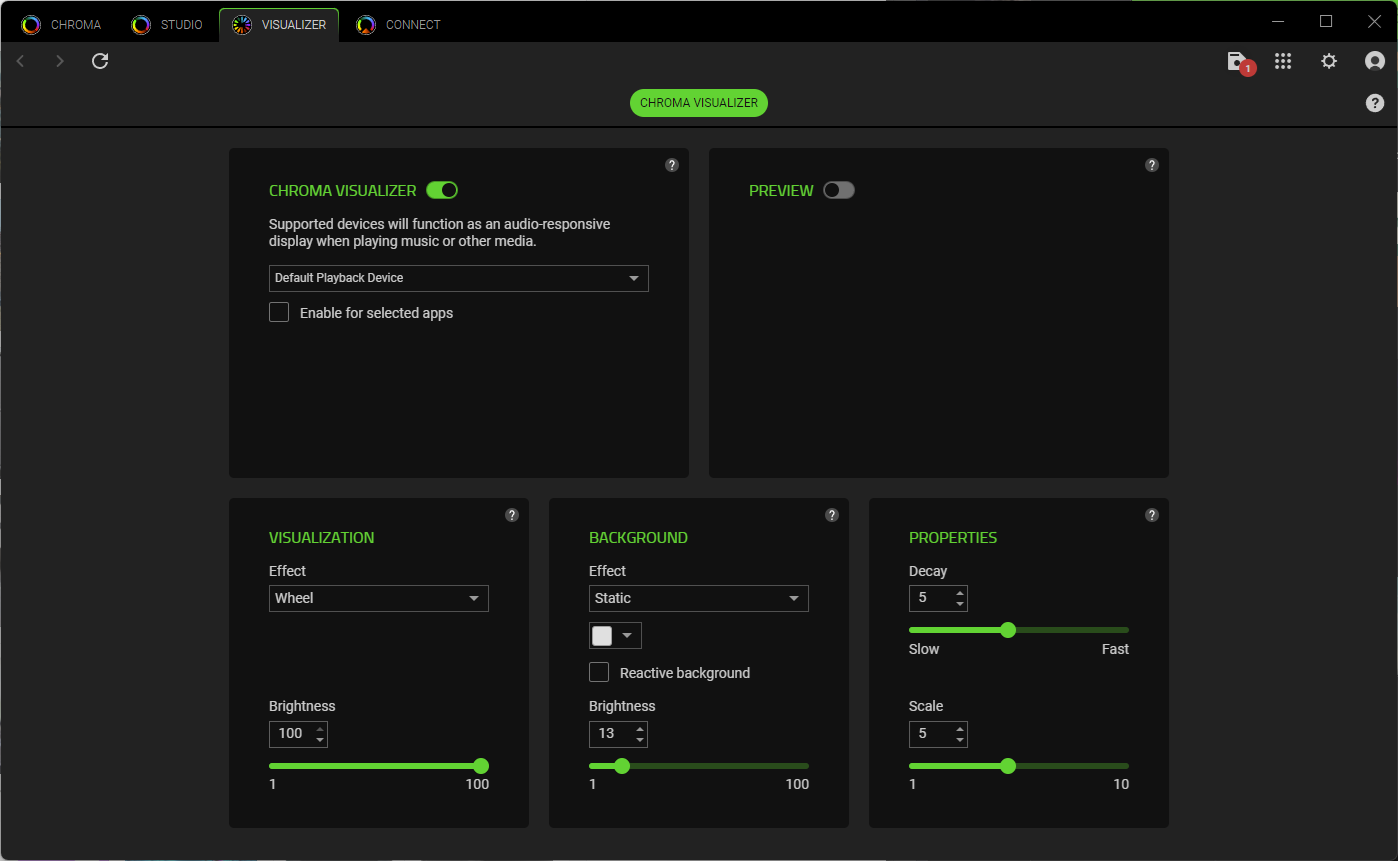Check the Reactive background box
1398x861 pixels.
599,673
